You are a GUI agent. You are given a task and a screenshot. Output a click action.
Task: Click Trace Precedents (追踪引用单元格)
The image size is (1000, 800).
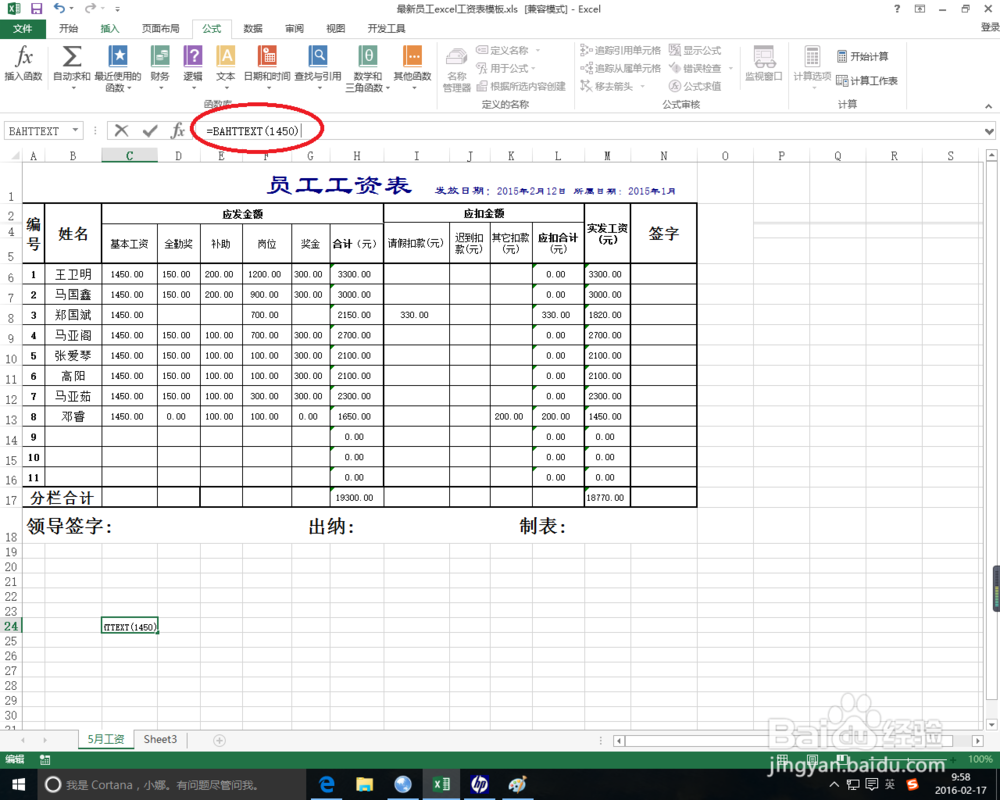pyautogui.click(x=621, y=50)
